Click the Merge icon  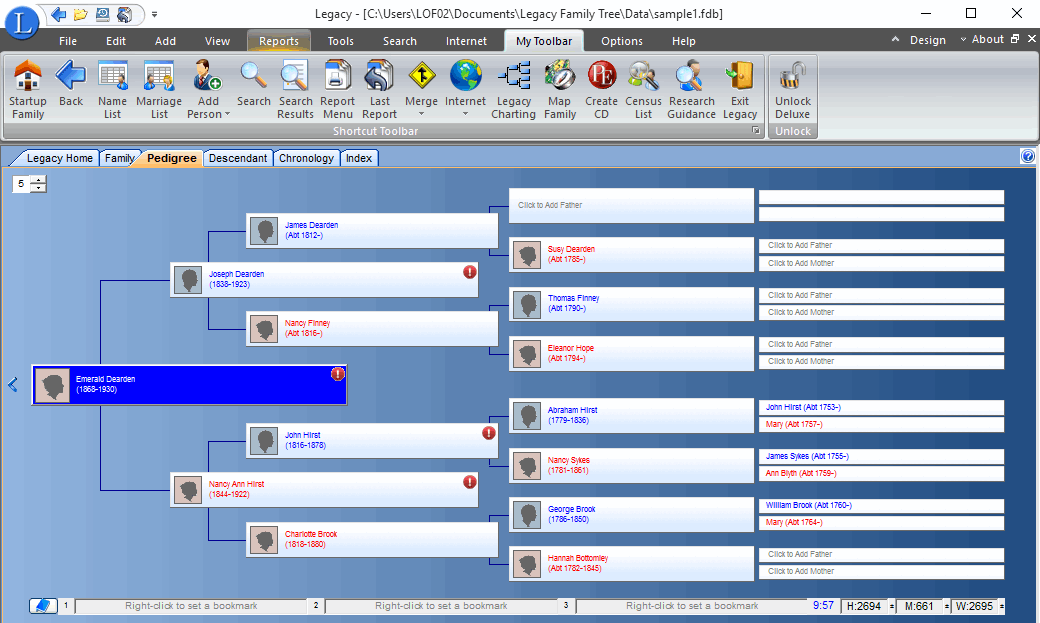click(422, 76)
